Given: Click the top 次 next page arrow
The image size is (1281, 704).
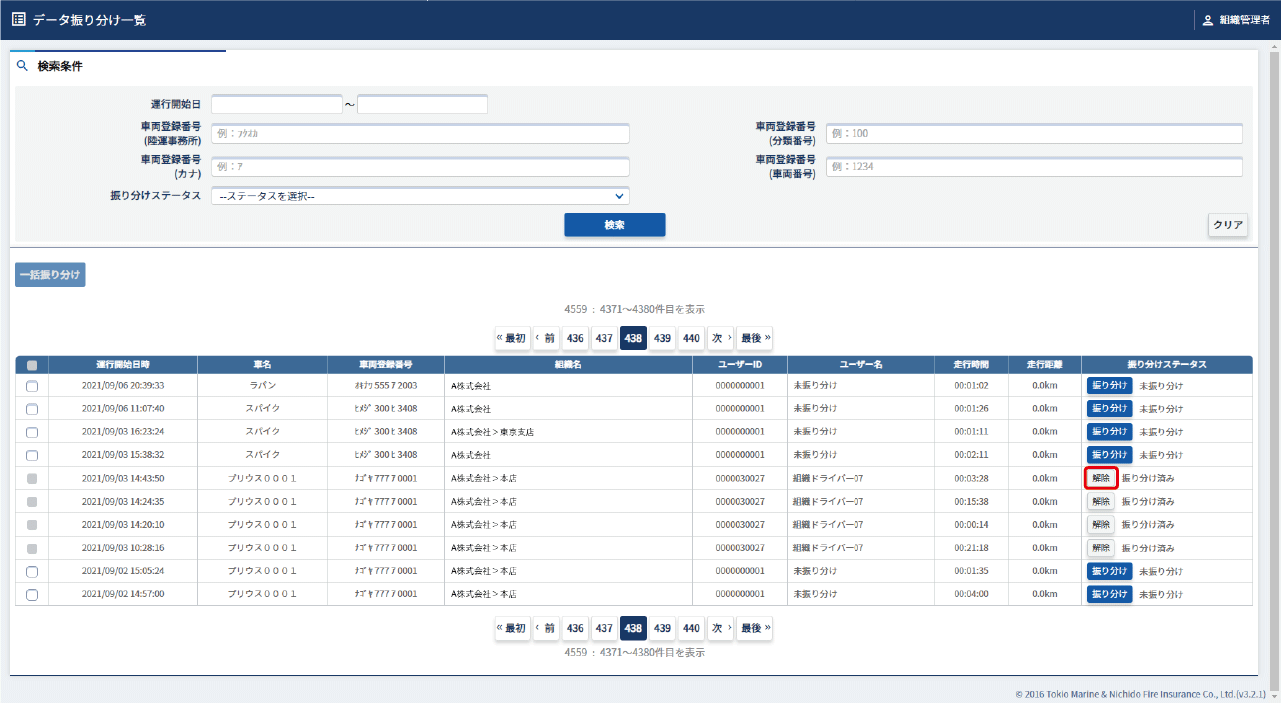Looking at the screenshot, I should point(720,338).
